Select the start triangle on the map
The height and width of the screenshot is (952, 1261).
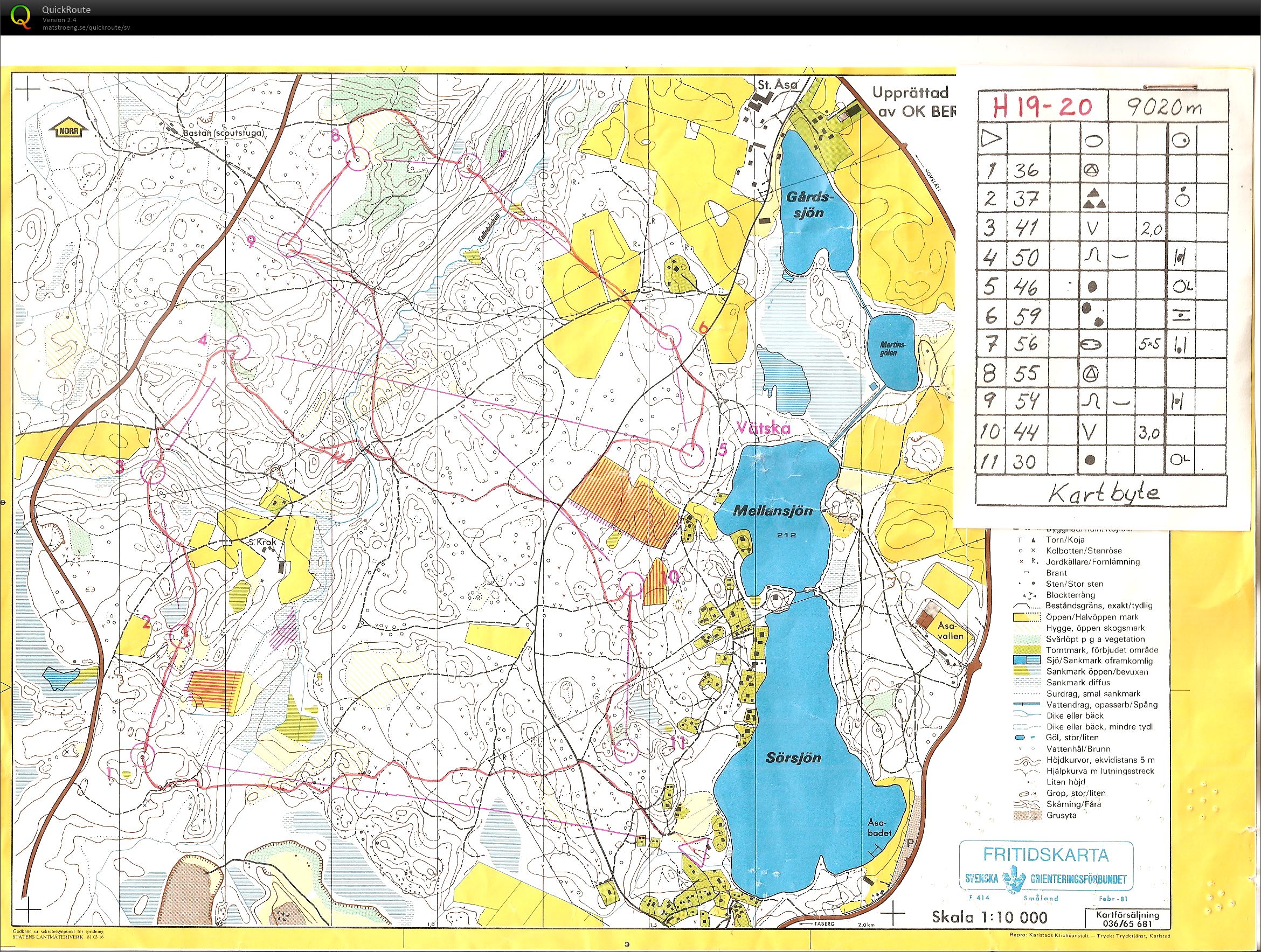[695, 851]
